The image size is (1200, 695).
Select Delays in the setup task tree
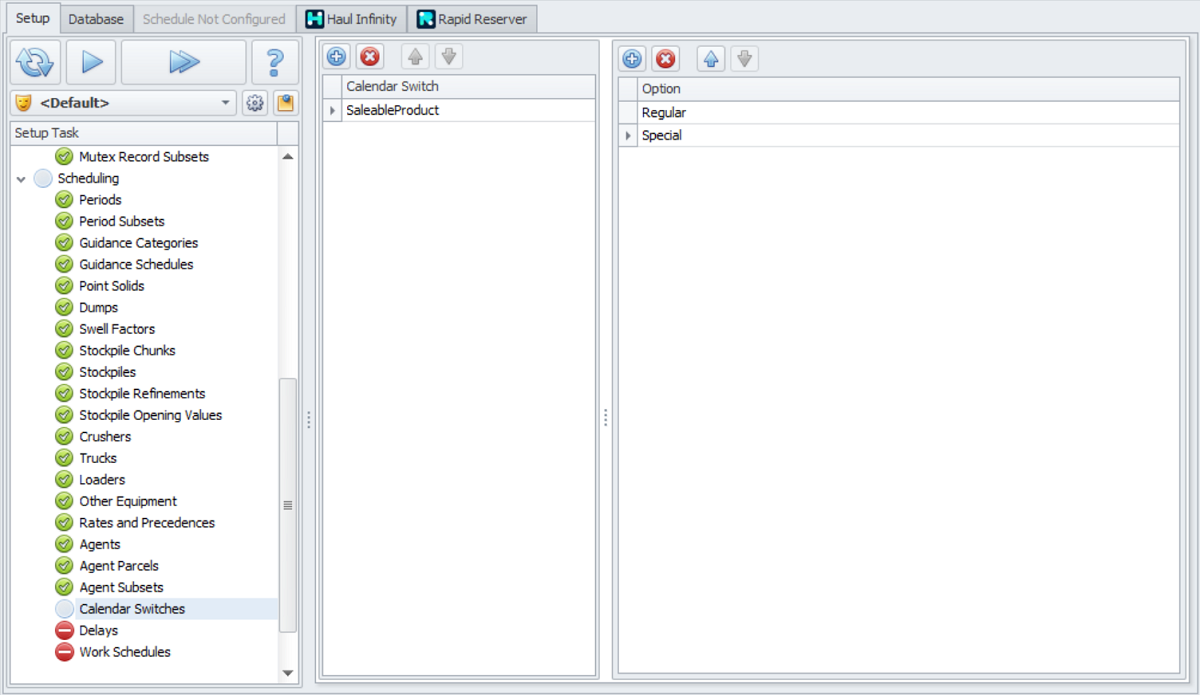98,630
